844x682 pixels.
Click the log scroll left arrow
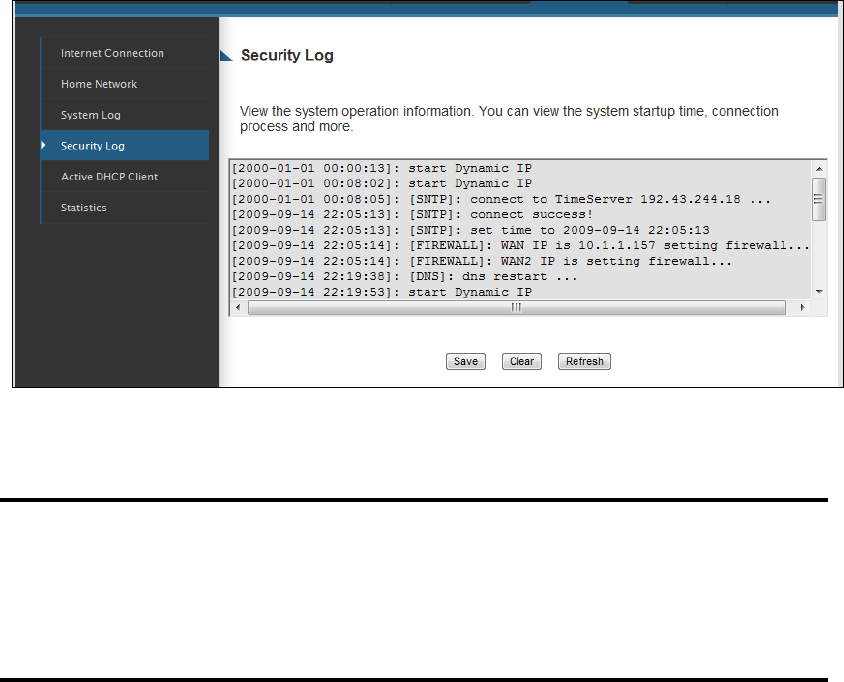238,307
